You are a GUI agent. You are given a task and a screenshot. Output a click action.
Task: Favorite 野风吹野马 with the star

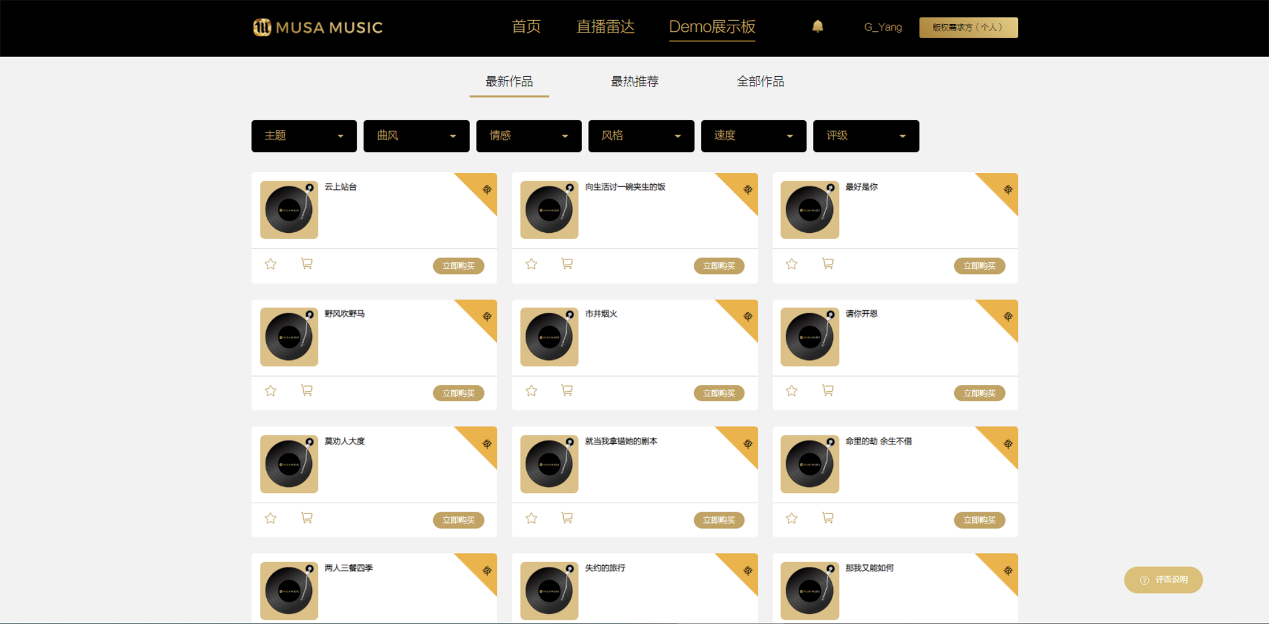(270, 391)
